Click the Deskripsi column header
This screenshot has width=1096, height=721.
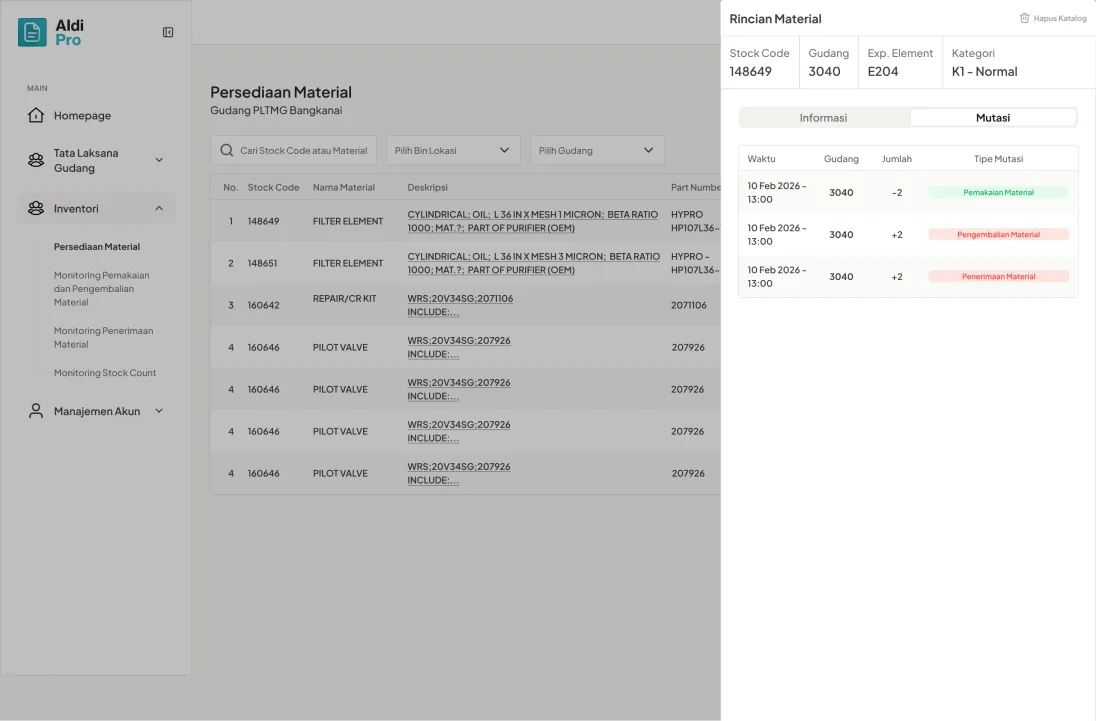[427, 187]
